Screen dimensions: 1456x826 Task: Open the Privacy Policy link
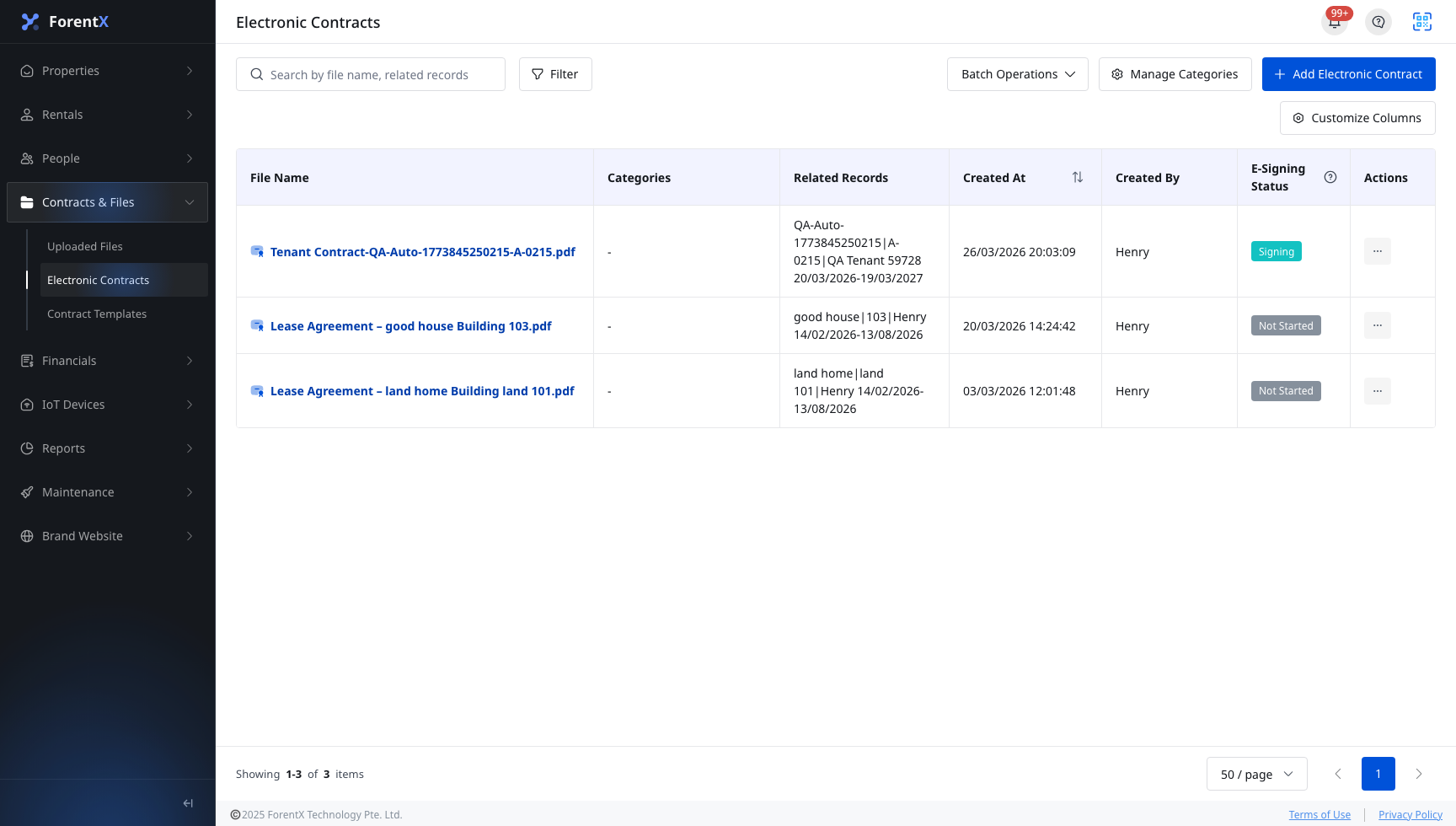point(1410,814)
